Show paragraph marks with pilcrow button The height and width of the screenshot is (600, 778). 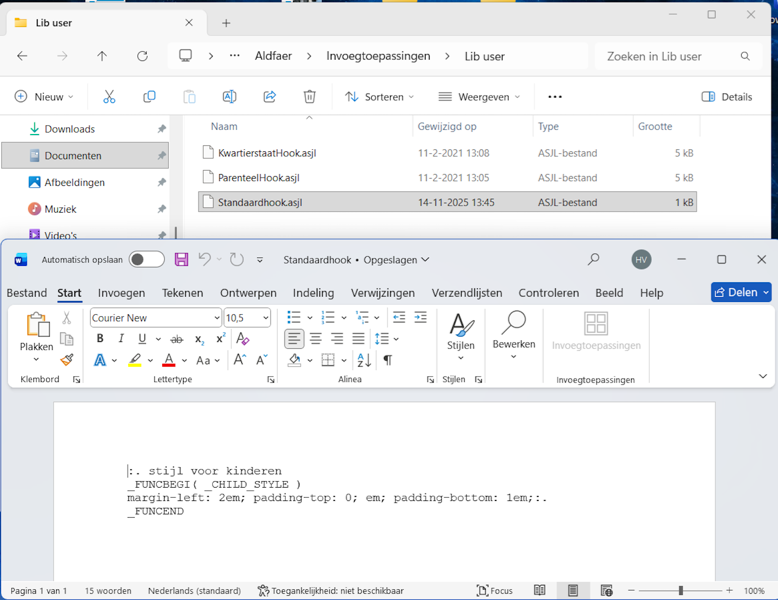388,360
